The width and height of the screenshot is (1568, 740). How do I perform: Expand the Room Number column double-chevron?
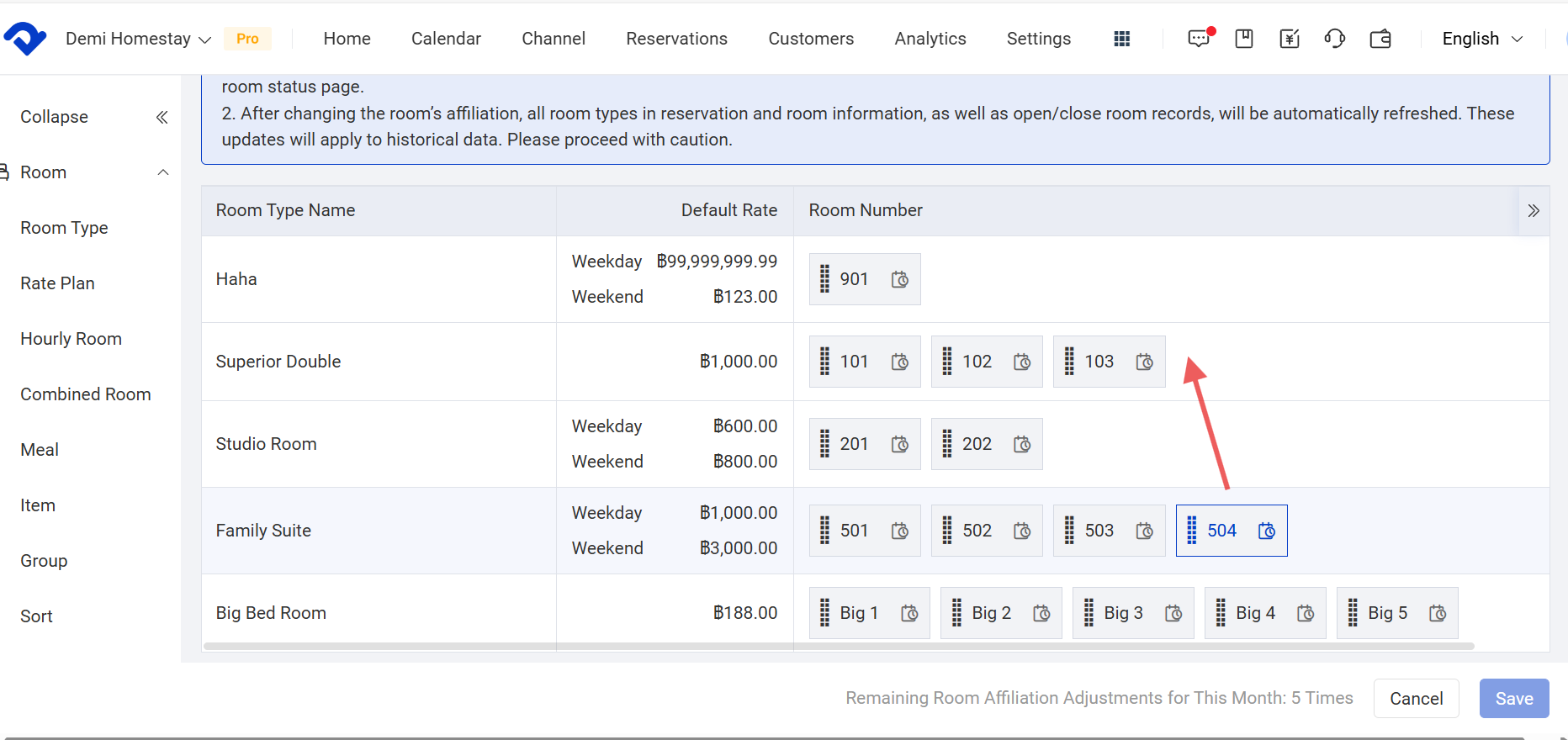coord(1534,210)
